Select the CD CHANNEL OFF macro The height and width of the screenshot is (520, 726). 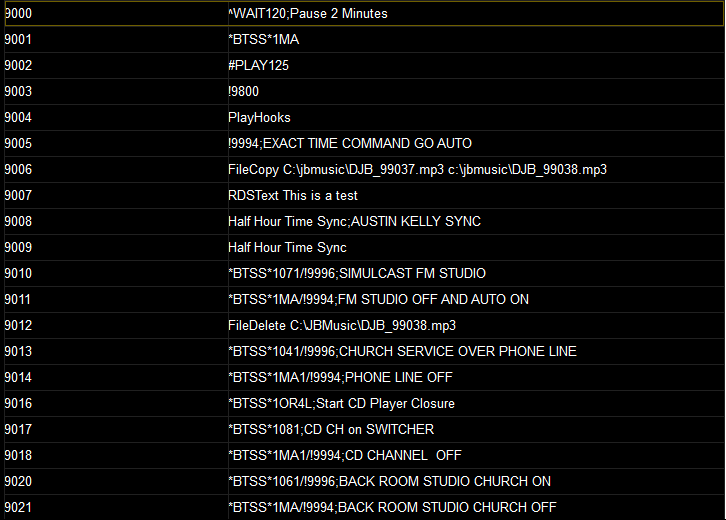click(x=364, y=455)
